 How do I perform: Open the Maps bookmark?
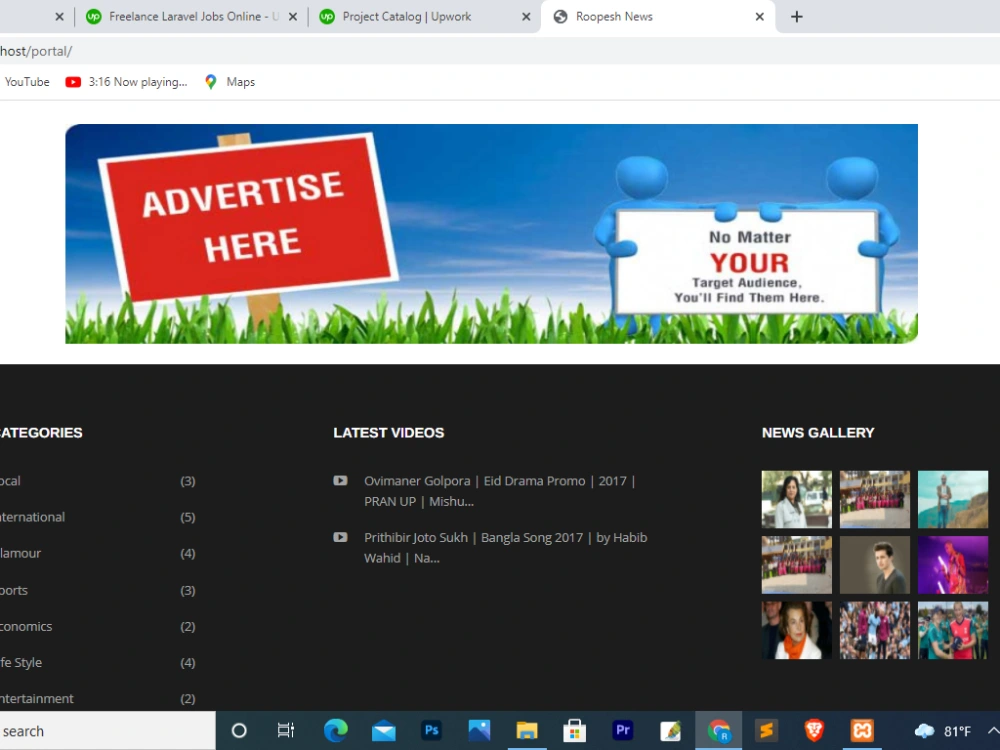pos(230,82)
